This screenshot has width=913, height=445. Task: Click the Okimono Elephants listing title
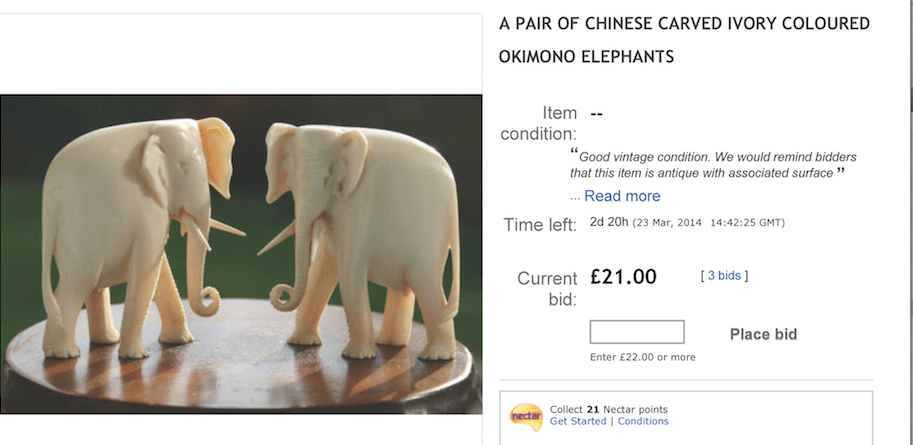pos(684,40)
